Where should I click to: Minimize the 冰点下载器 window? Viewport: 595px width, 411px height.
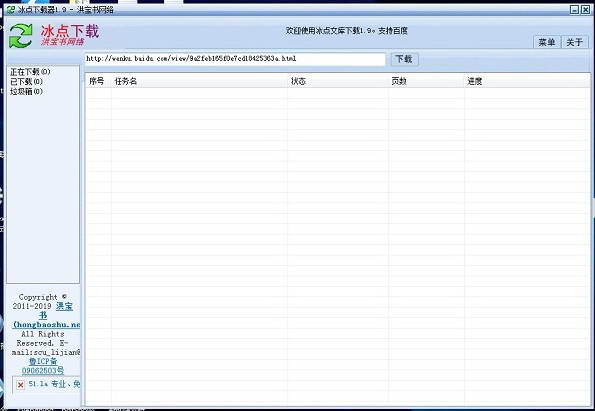(x=575, y=10)
